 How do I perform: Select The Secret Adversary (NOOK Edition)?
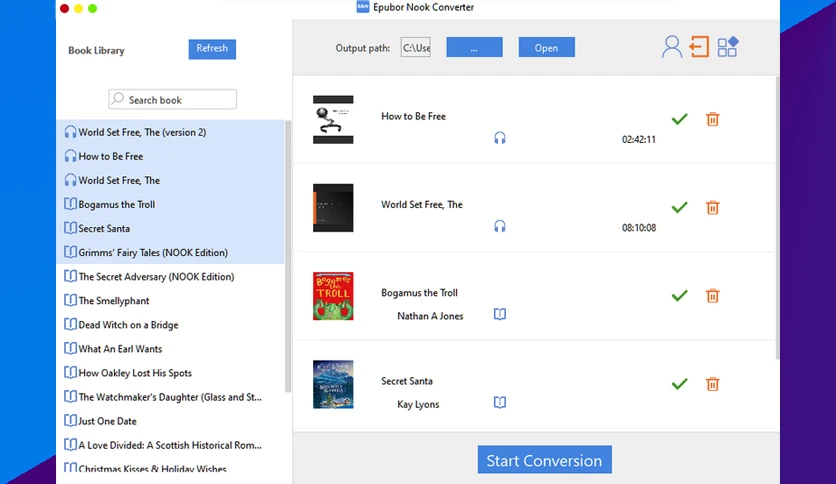pos(170,276)
